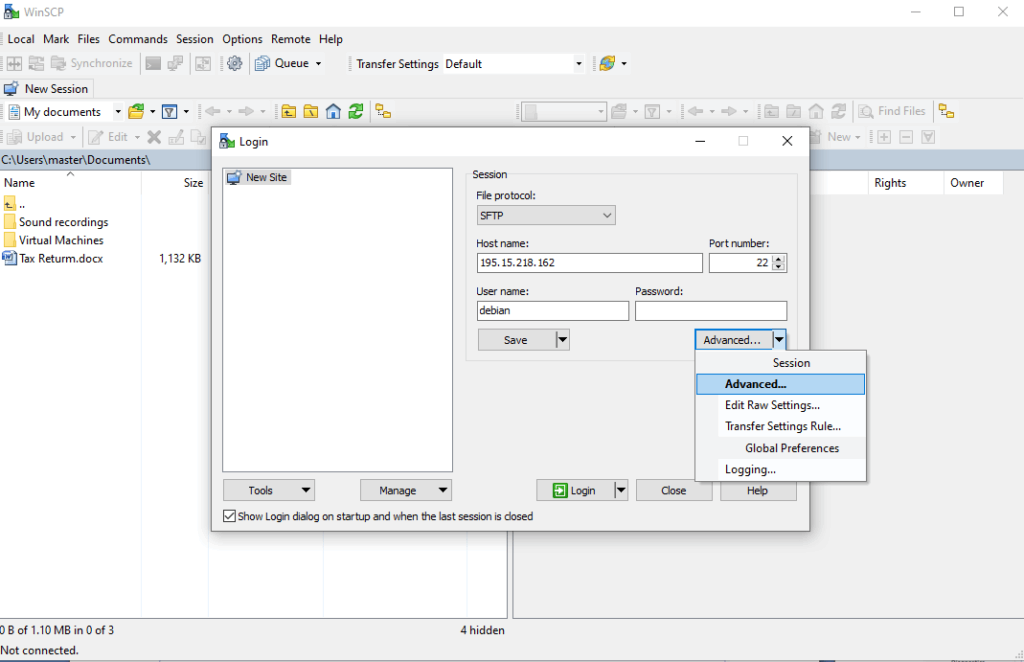Click the Close text button beside Help
This screenshot has height=662, width=1024.
tap(673, 490)
